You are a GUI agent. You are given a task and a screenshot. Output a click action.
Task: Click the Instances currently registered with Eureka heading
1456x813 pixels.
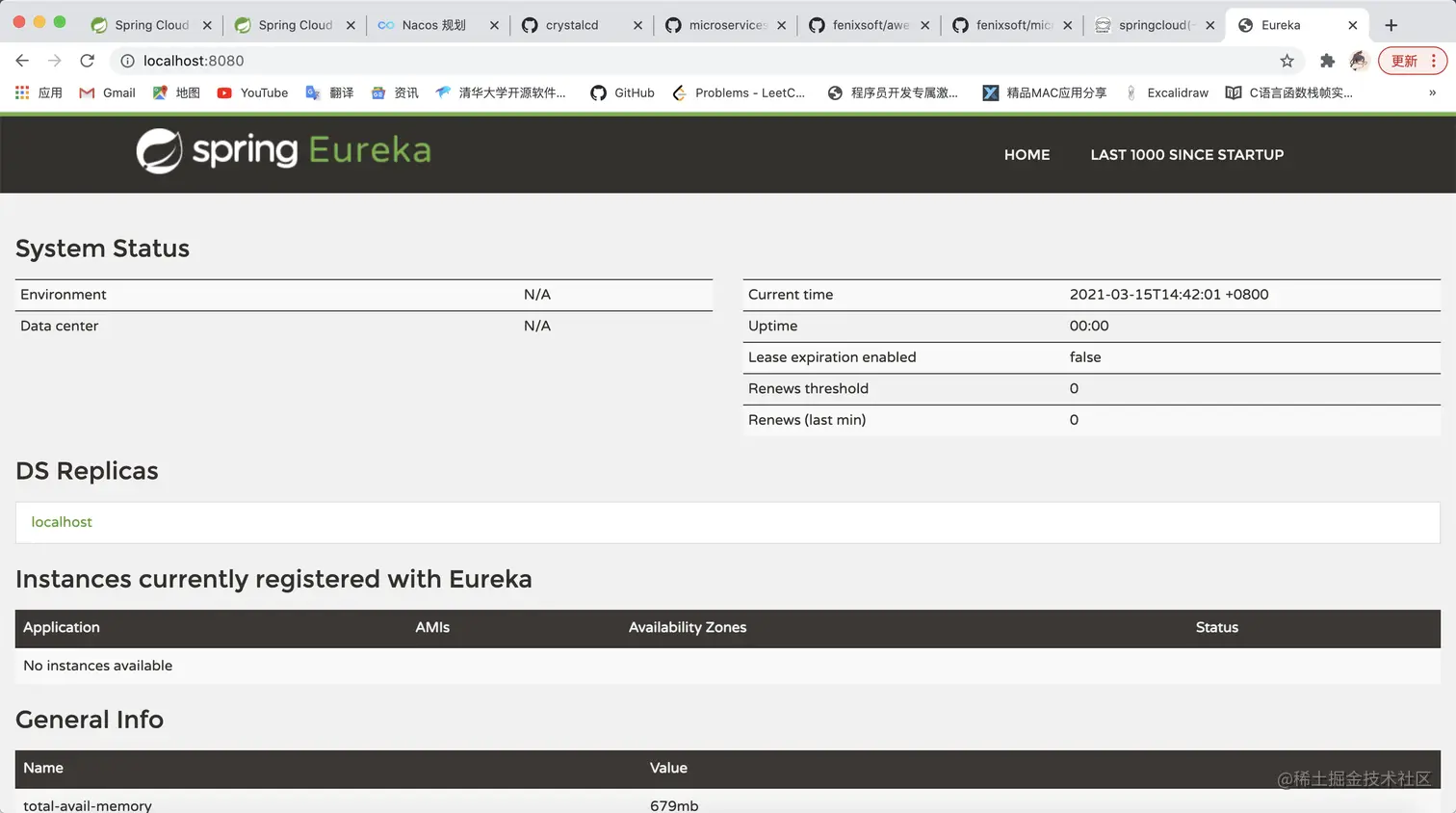click(273, 579)
